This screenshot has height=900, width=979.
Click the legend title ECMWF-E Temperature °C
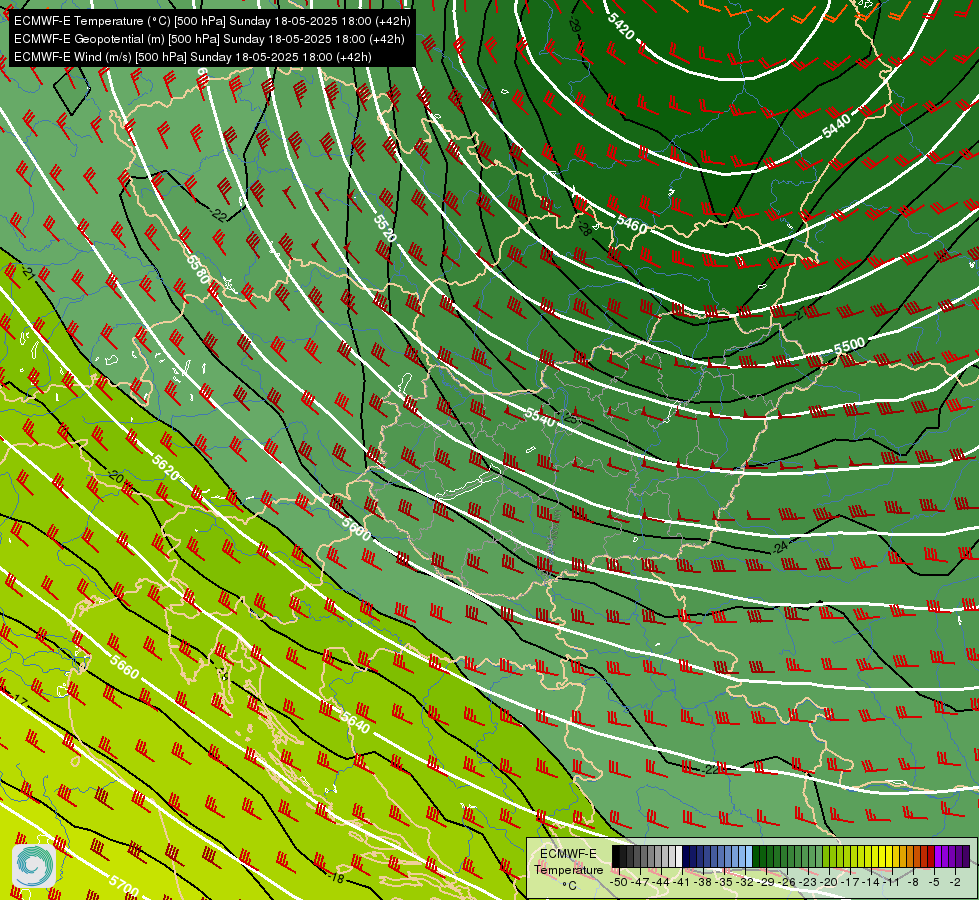[x=569, y=870]
